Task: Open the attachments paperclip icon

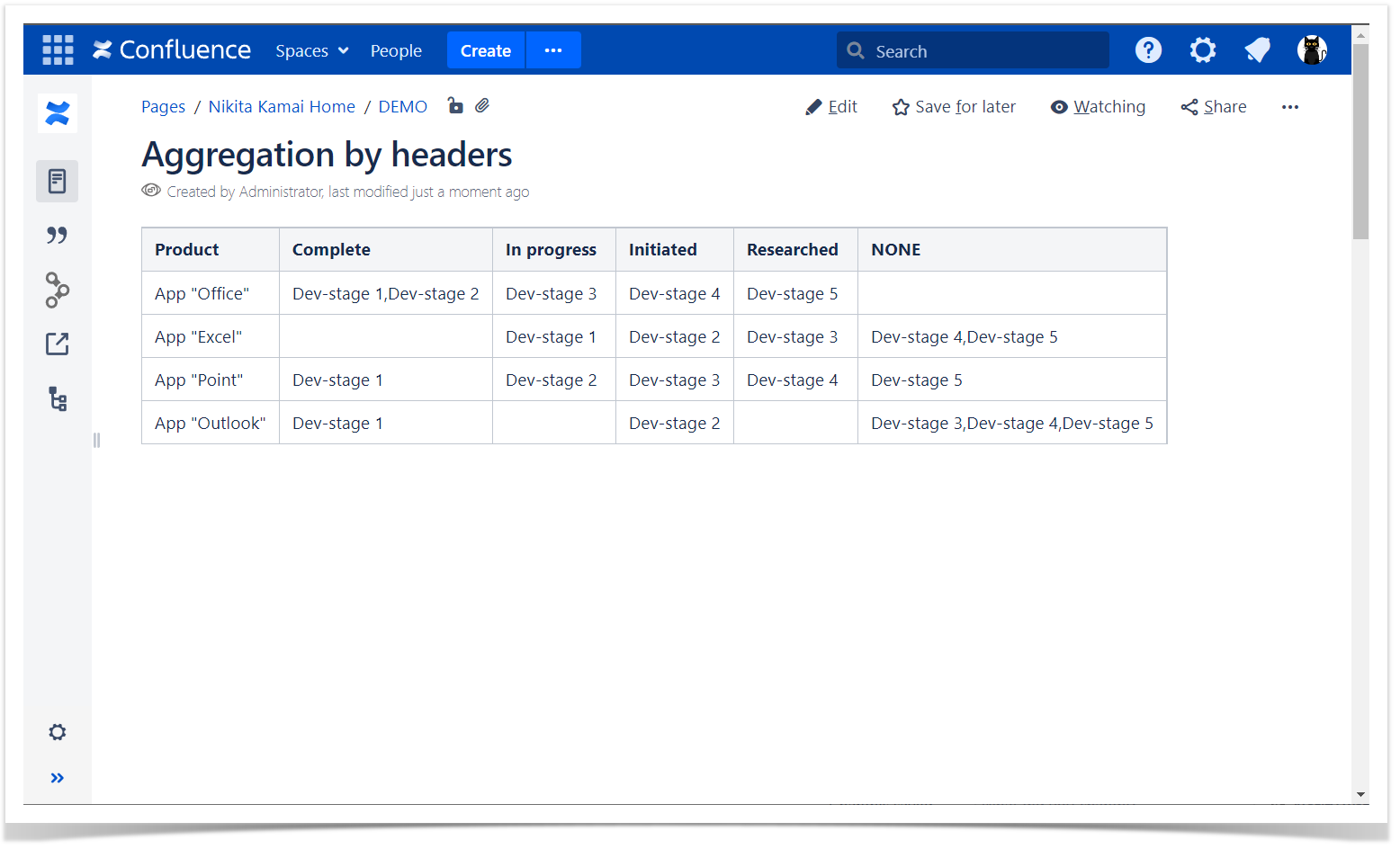Action: (x=482, y=106)
